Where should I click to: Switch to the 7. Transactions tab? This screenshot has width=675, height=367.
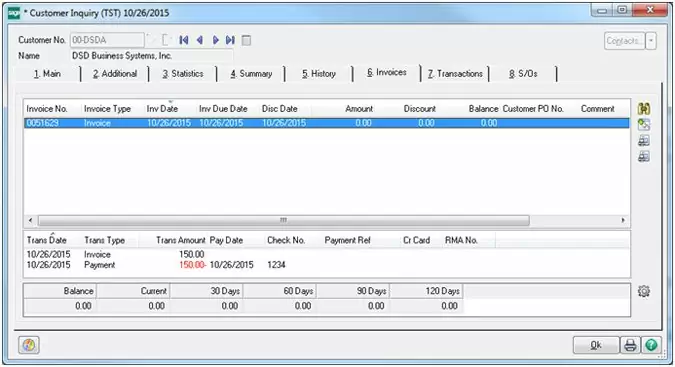pos(455,74)
